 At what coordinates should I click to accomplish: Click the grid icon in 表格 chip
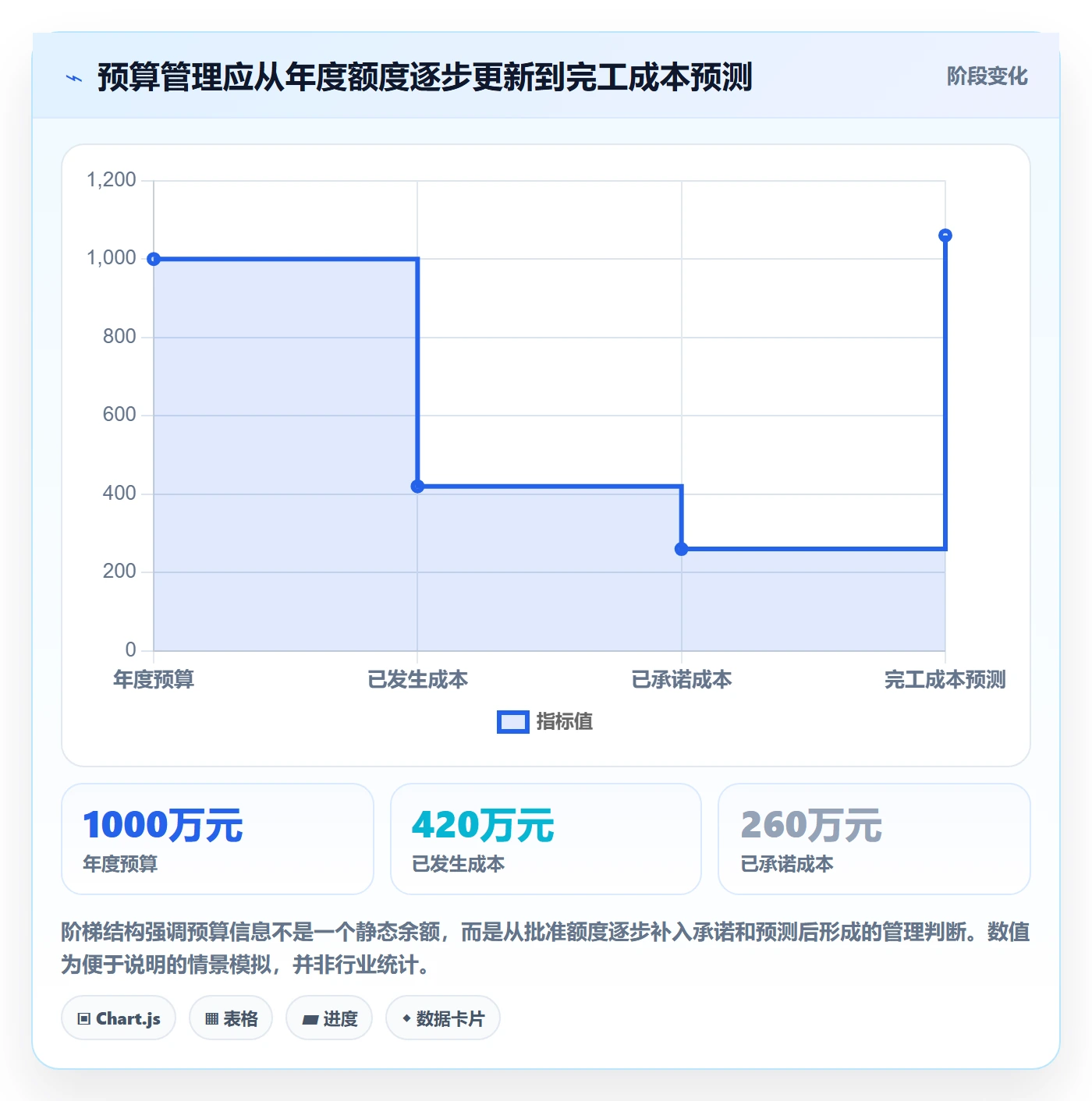click(211, 1019)
